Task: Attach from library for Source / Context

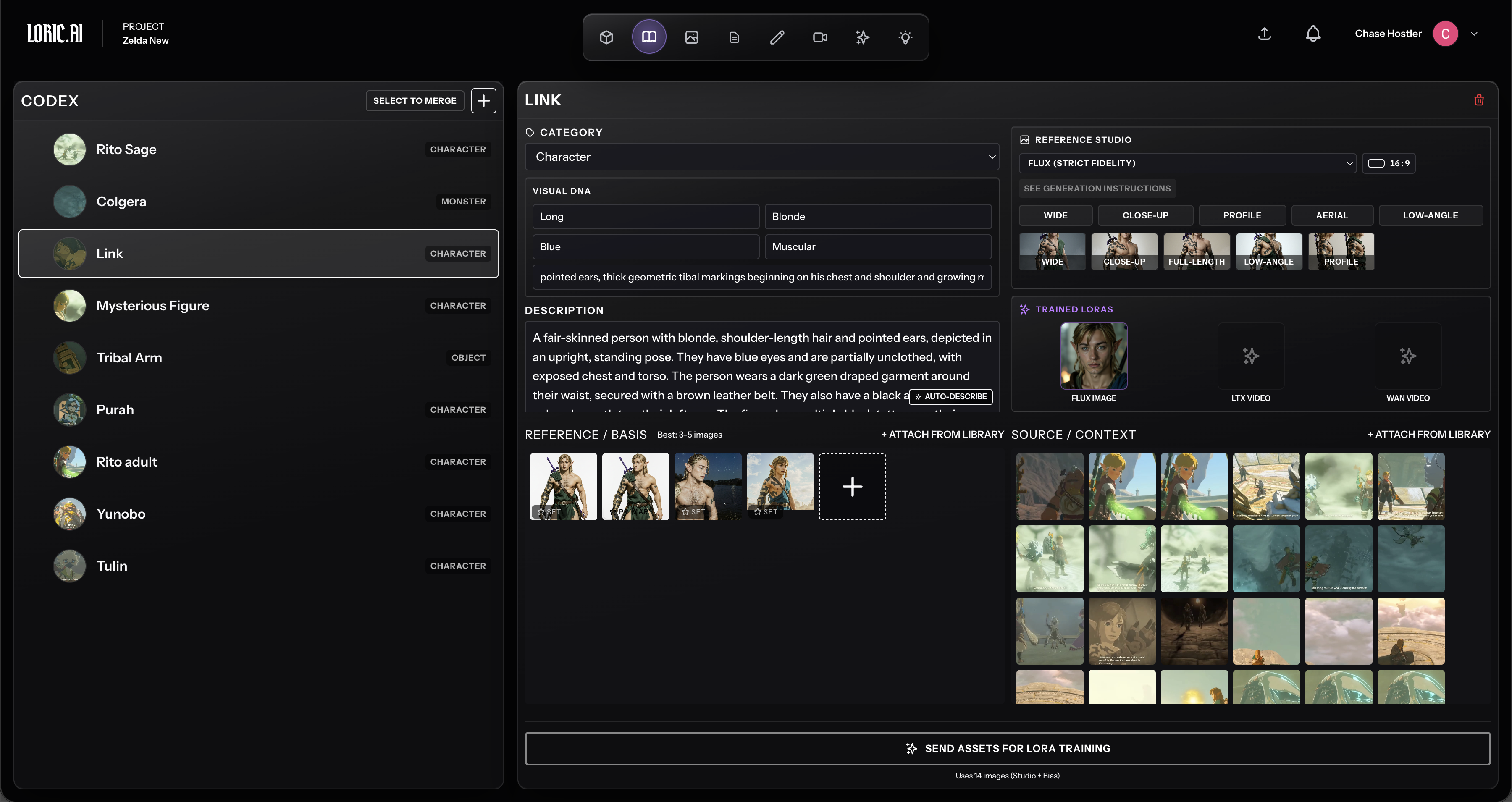Action: pyautogui.click(x=1429, y=434)
